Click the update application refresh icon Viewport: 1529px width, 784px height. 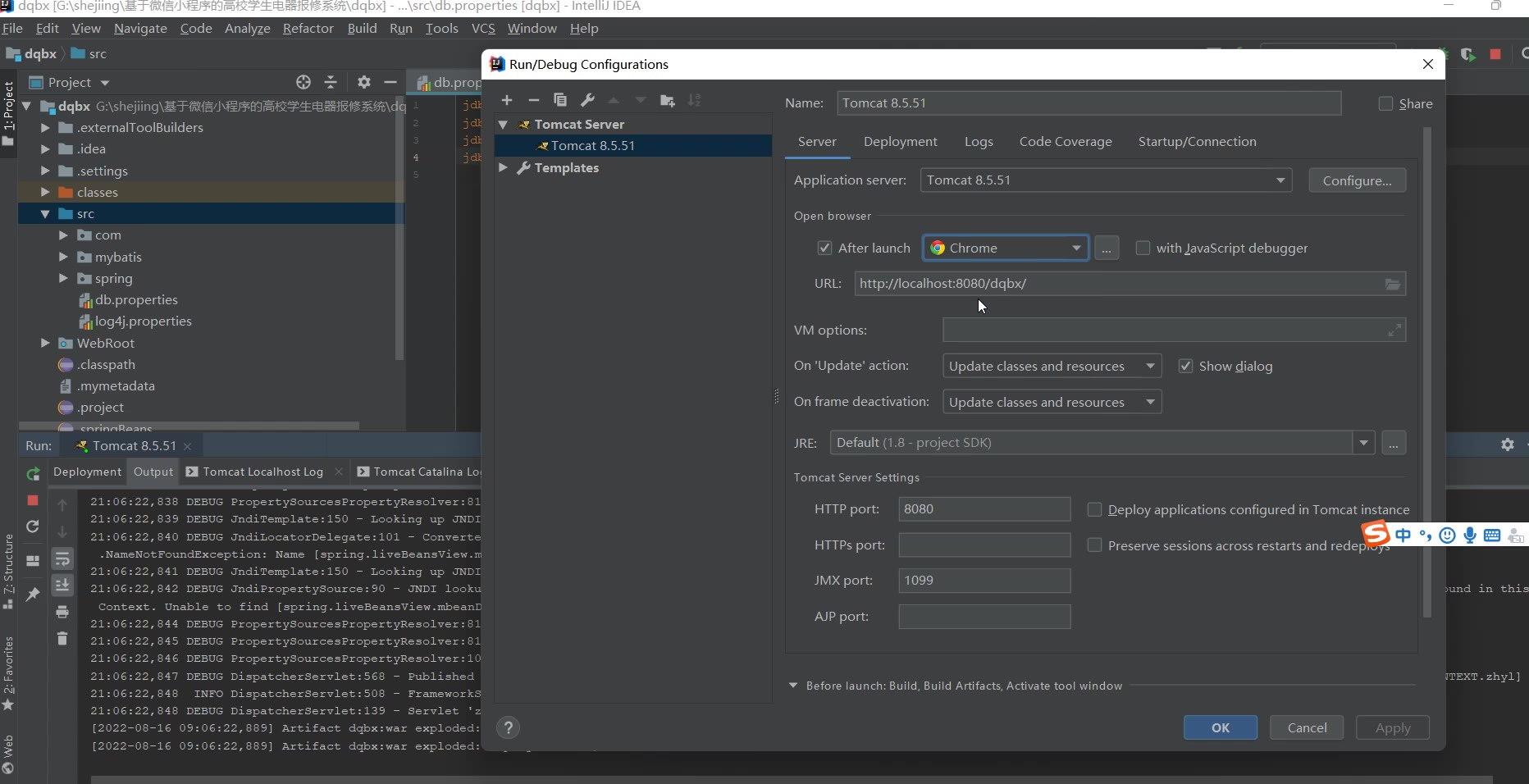[33, 526]
